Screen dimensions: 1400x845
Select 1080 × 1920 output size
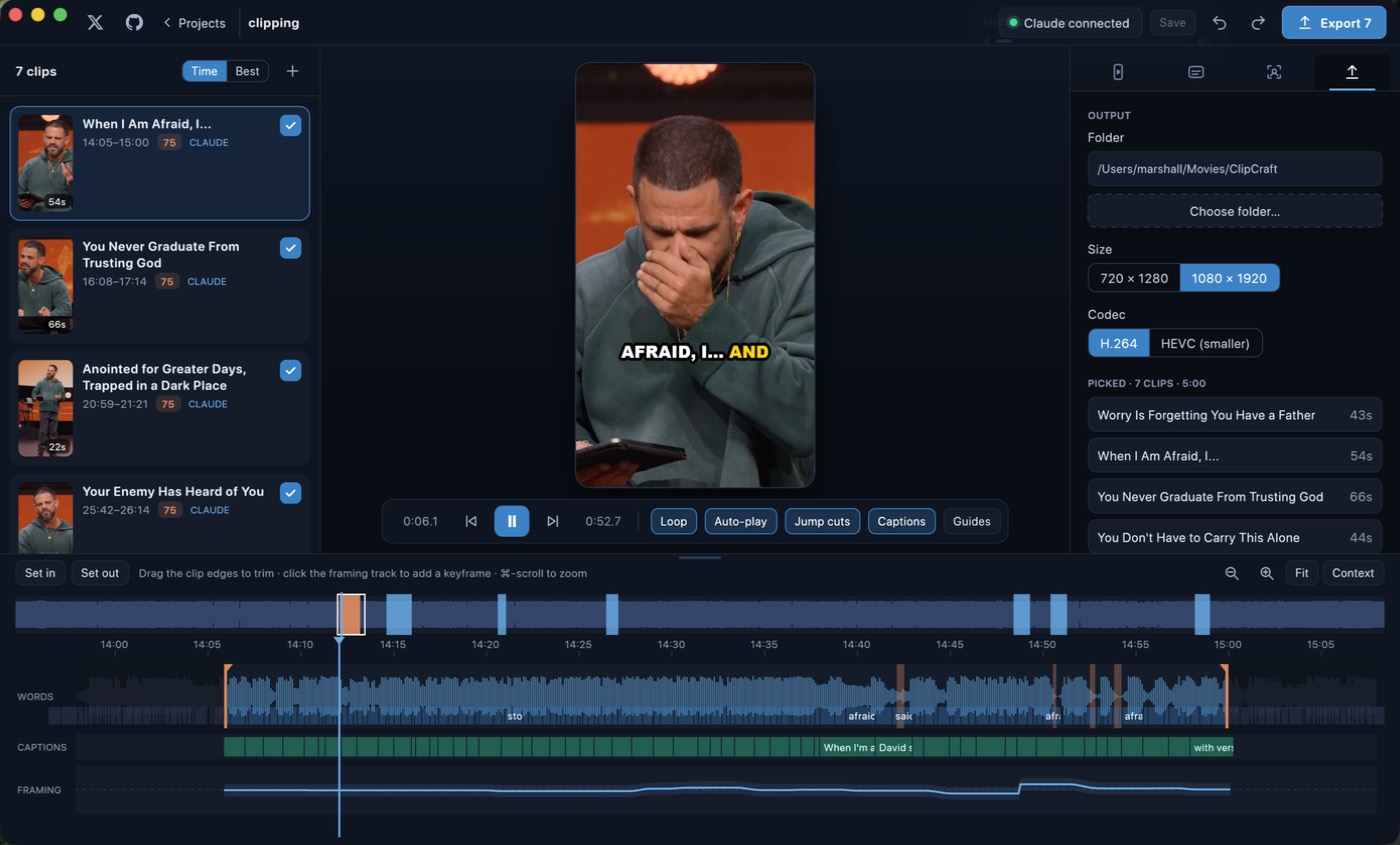pyautogui.click(x=1230, y=278)
